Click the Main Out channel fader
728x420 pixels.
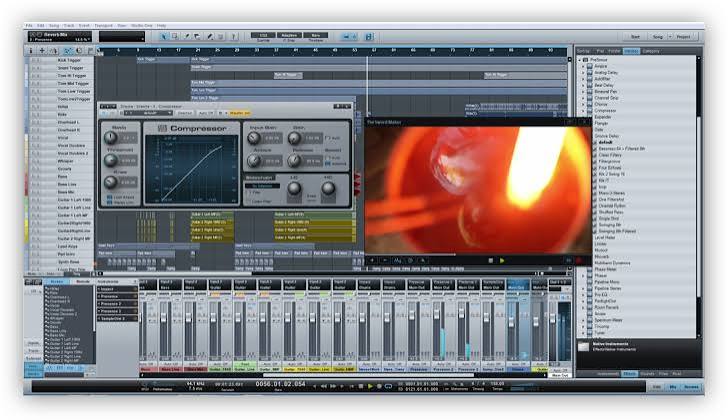point(552,318)
